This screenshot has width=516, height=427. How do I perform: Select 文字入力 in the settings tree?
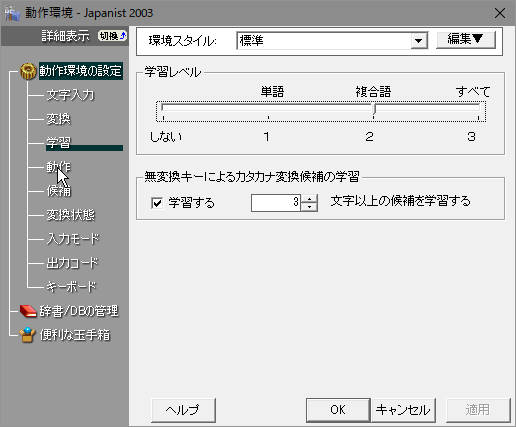(70, 95)
